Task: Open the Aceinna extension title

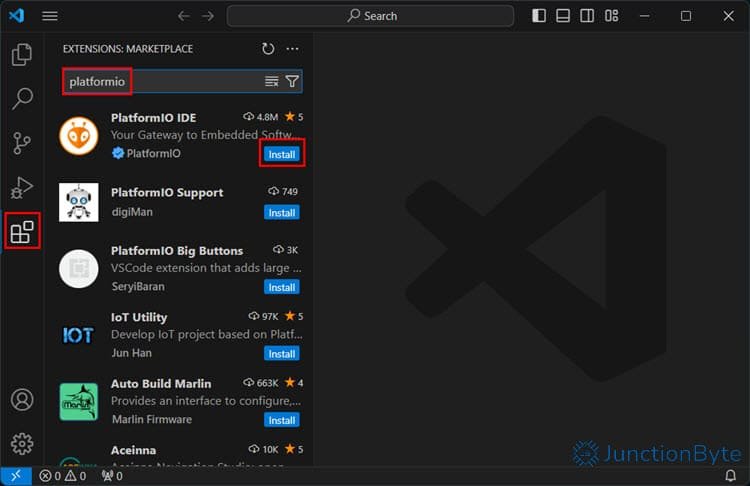Action: pyautogui.click(x=133, y=450)
